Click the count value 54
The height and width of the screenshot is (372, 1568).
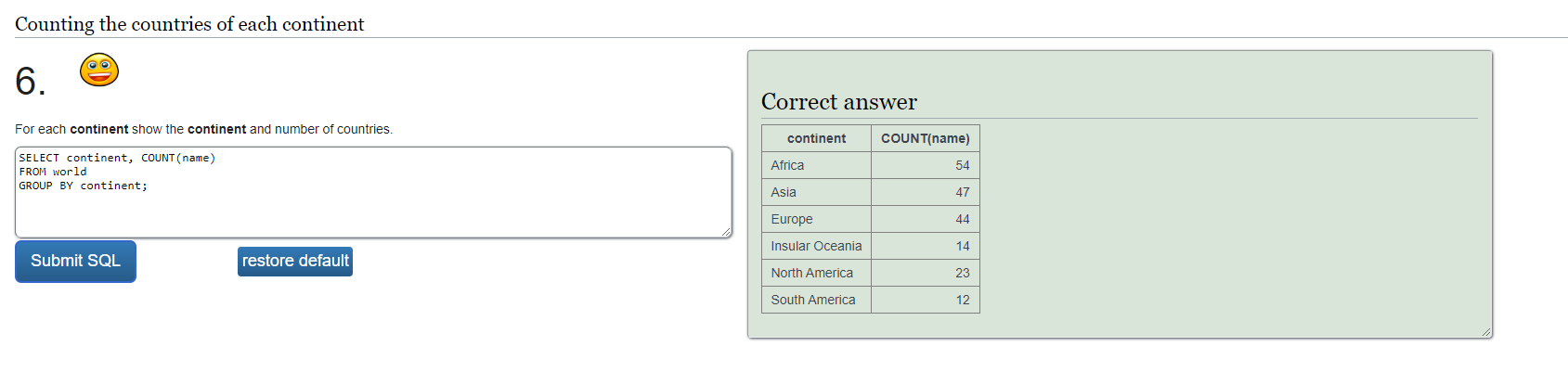pyautogui.click(x=962, y=165)
